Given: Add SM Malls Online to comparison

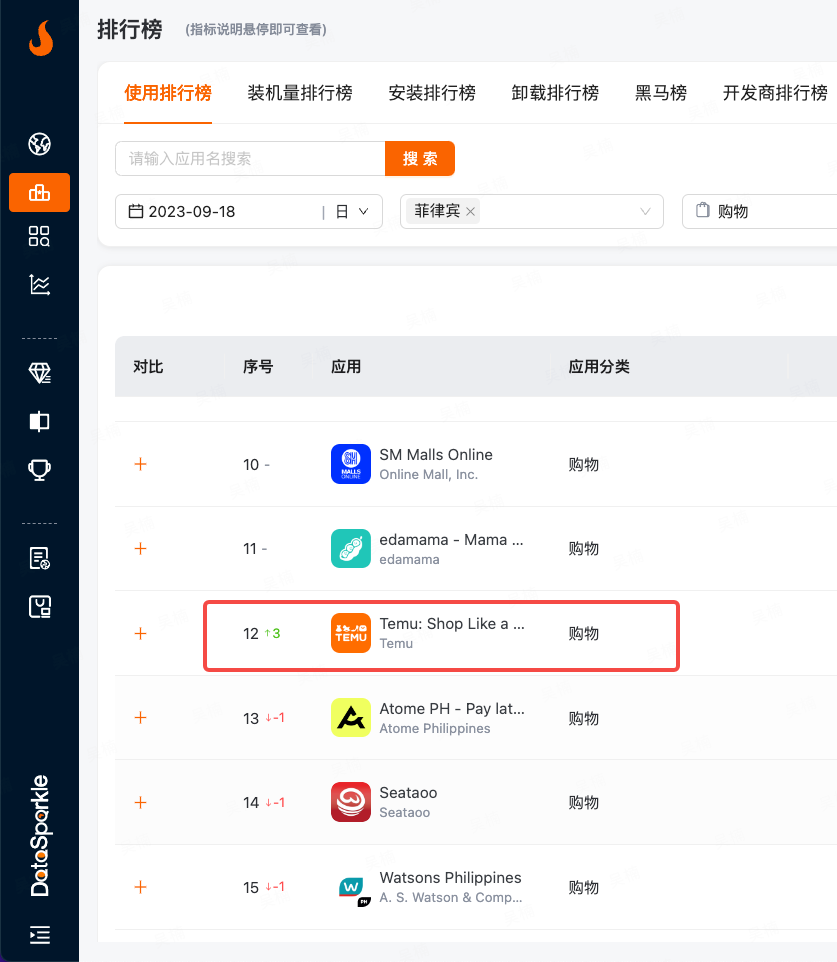Looking at the screenshot, I should [x=141, y=464].
